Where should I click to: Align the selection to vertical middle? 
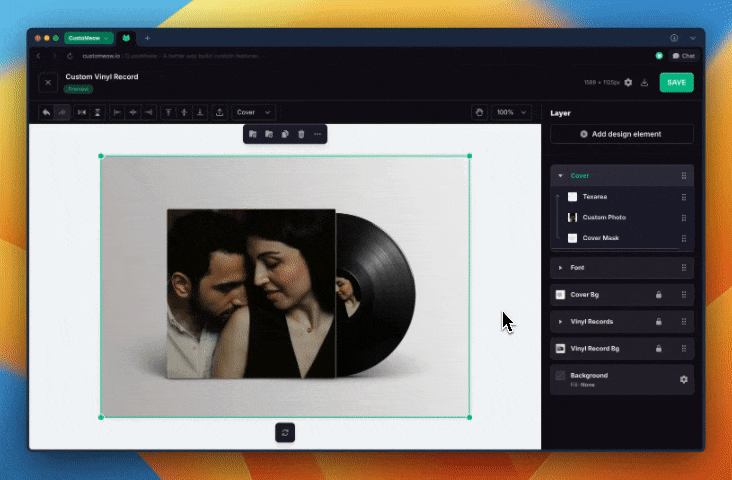[184, 112]
